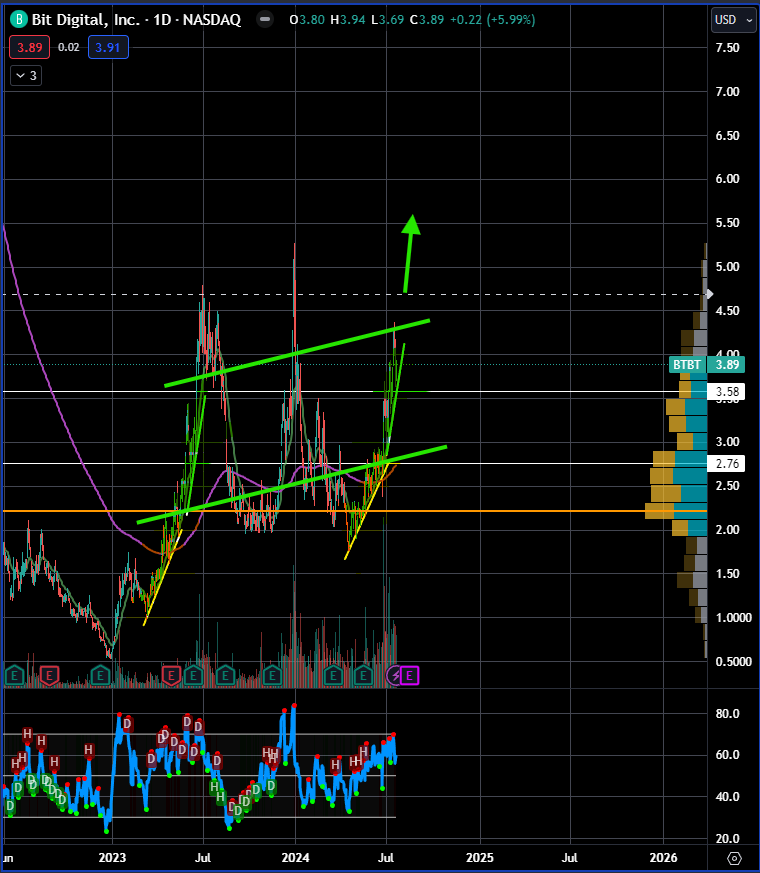Click the red earnings marker before 2023
The width and height of the screenshot is (760, 873).
point(50,676)
